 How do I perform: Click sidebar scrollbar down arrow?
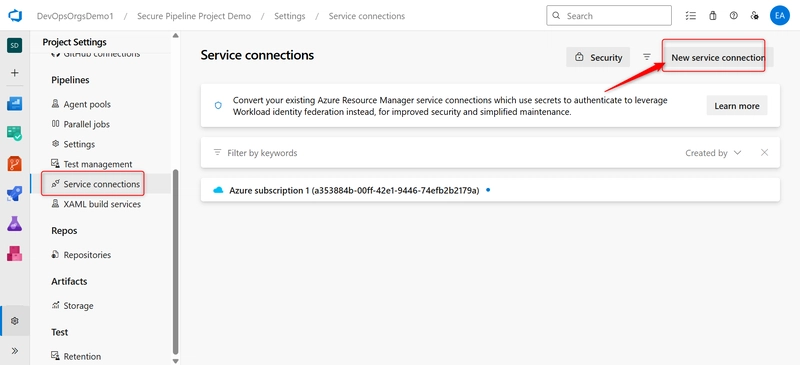[x=176, y=361]
